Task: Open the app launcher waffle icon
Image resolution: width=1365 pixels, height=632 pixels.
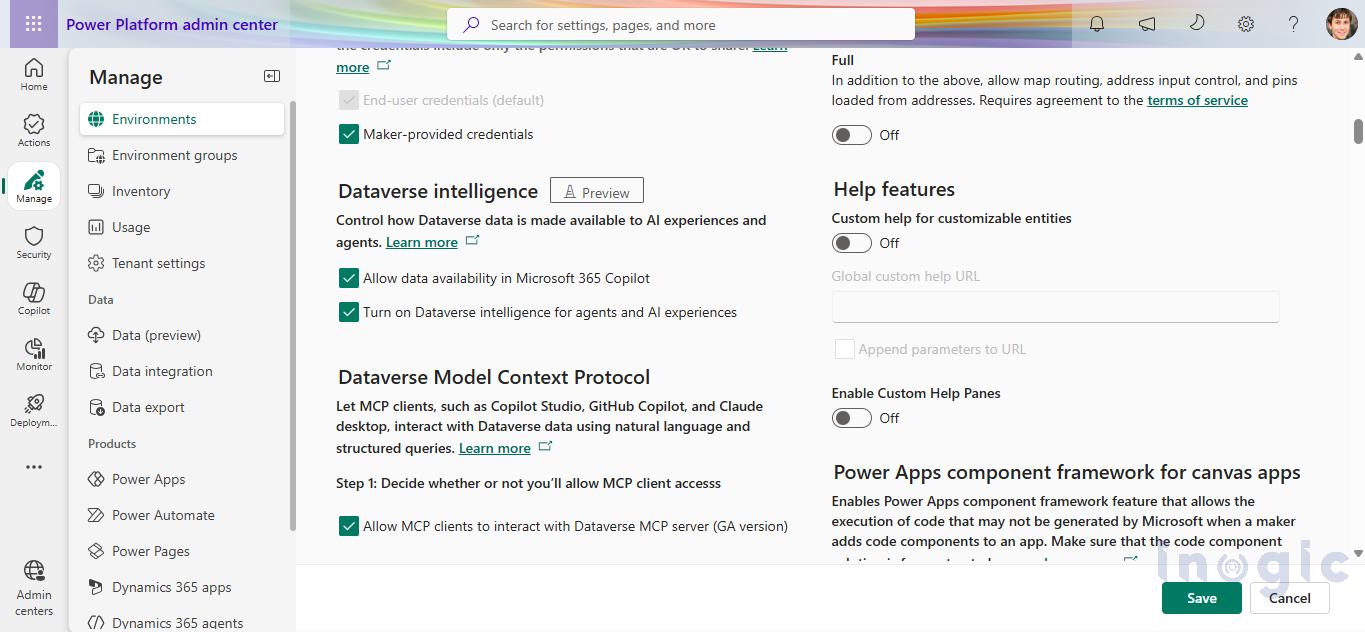Action: tap(33, 24)
